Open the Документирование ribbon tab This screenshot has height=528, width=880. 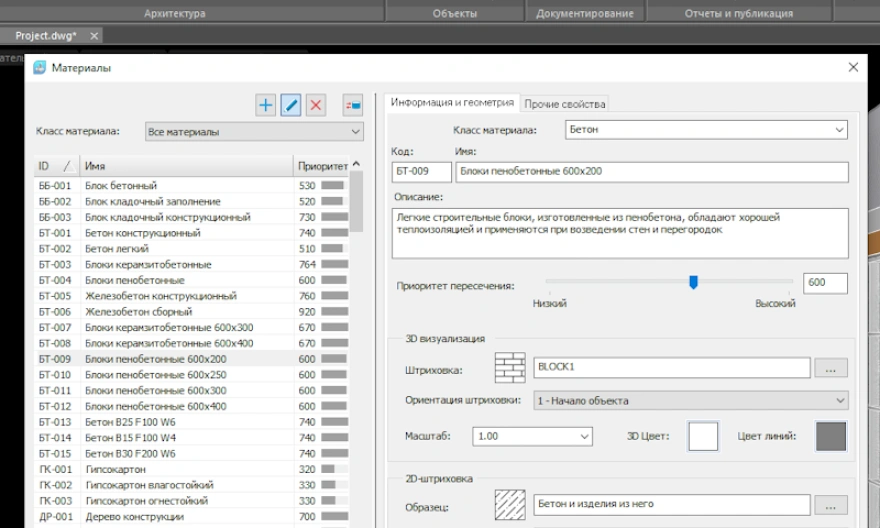(584, 13)
